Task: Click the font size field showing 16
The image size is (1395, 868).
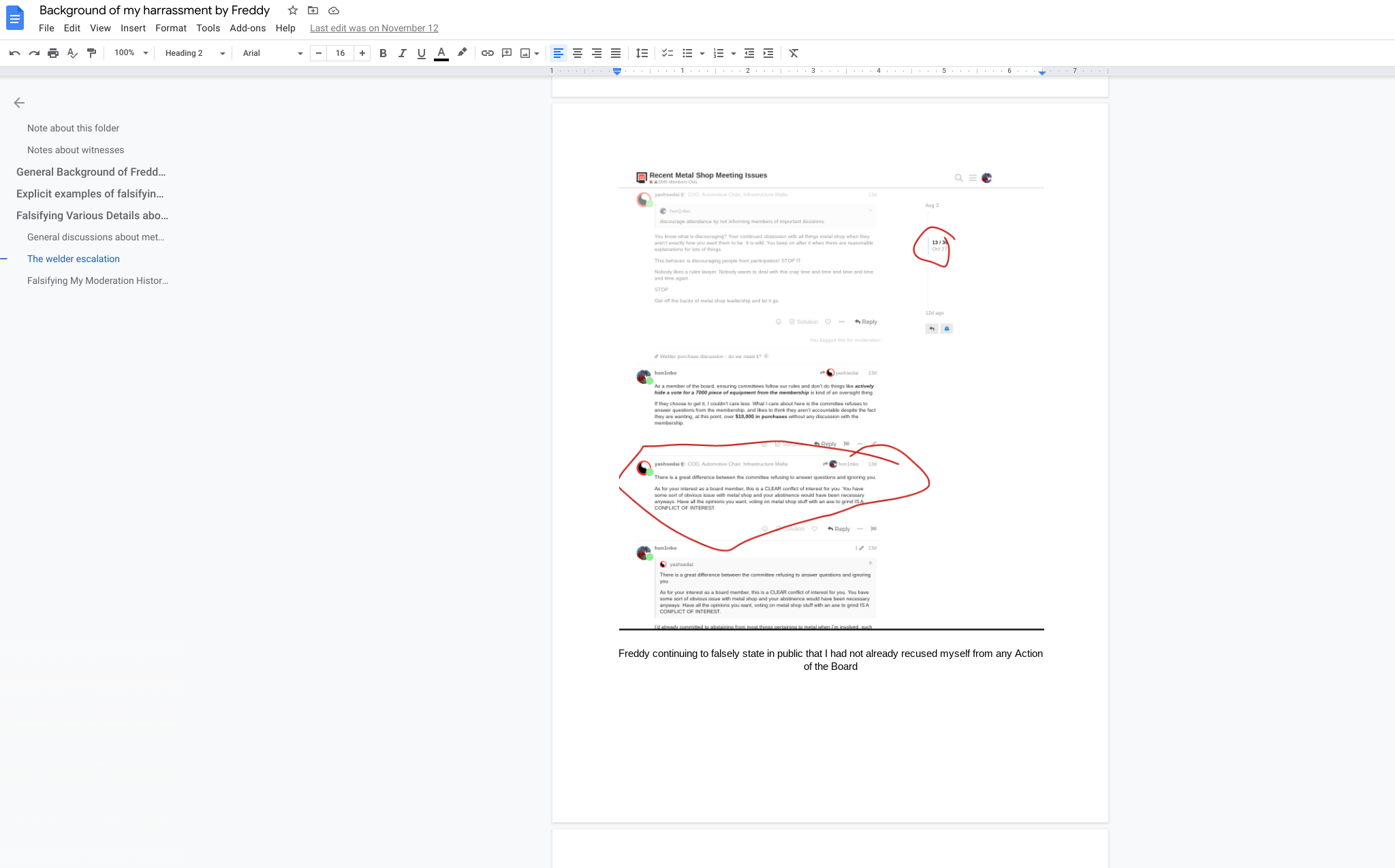Action: (x=340, y=53)
